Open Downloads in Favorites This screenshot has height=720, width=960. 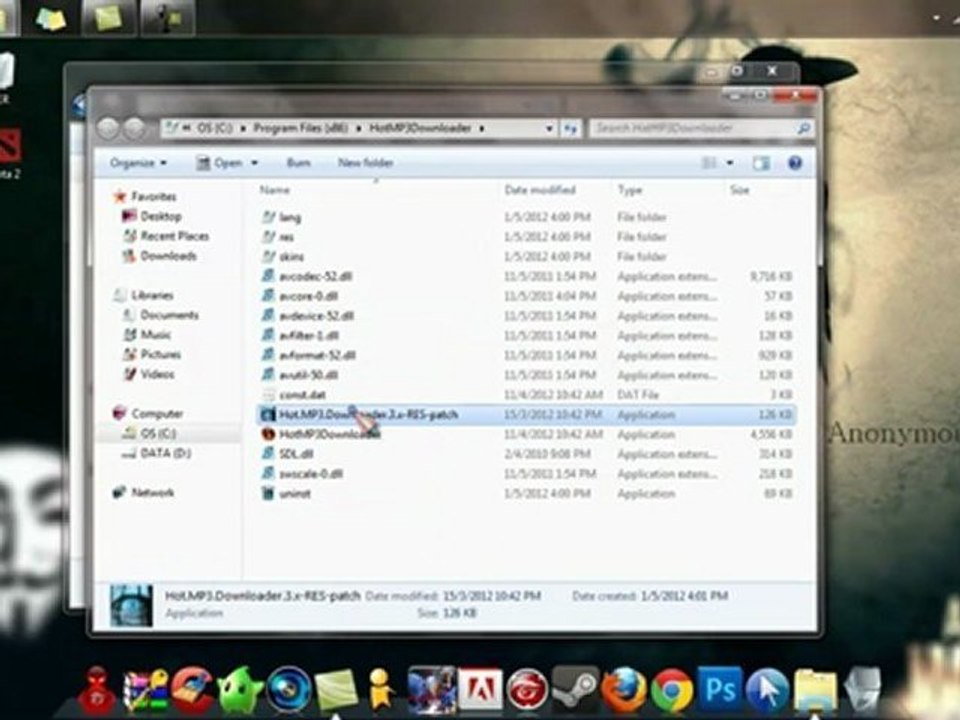pos(168,256)
